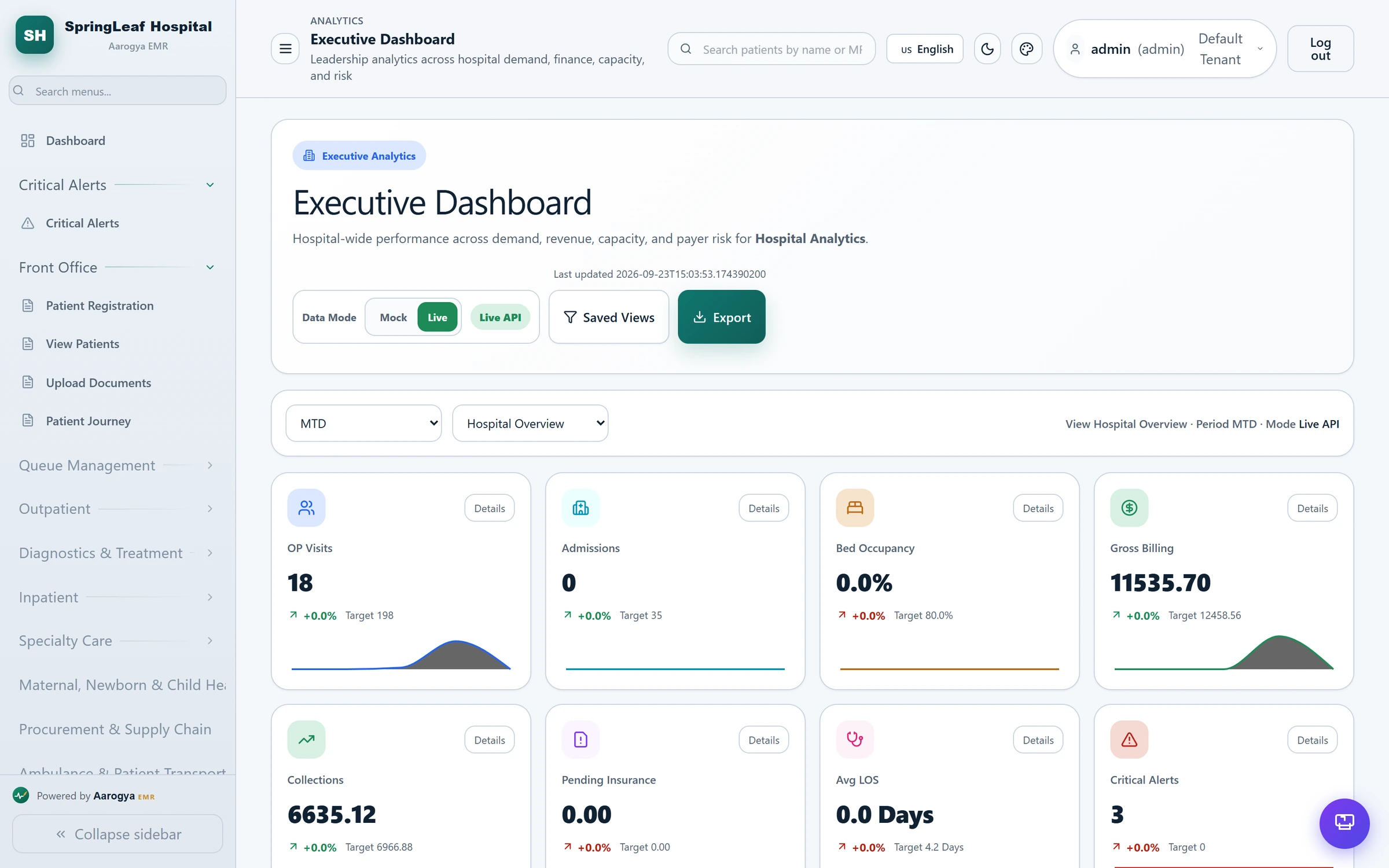
Task: Click the Live API status pill
Action: (500, 317)
